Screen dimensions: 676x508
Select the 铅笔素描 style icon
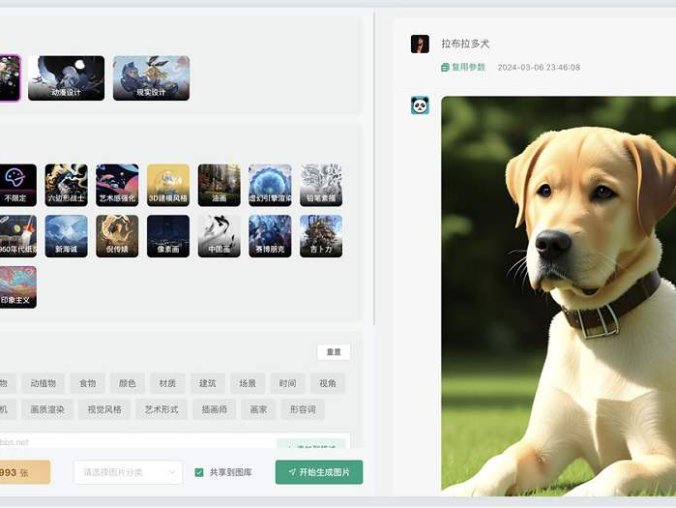click(x=321, y=185)
